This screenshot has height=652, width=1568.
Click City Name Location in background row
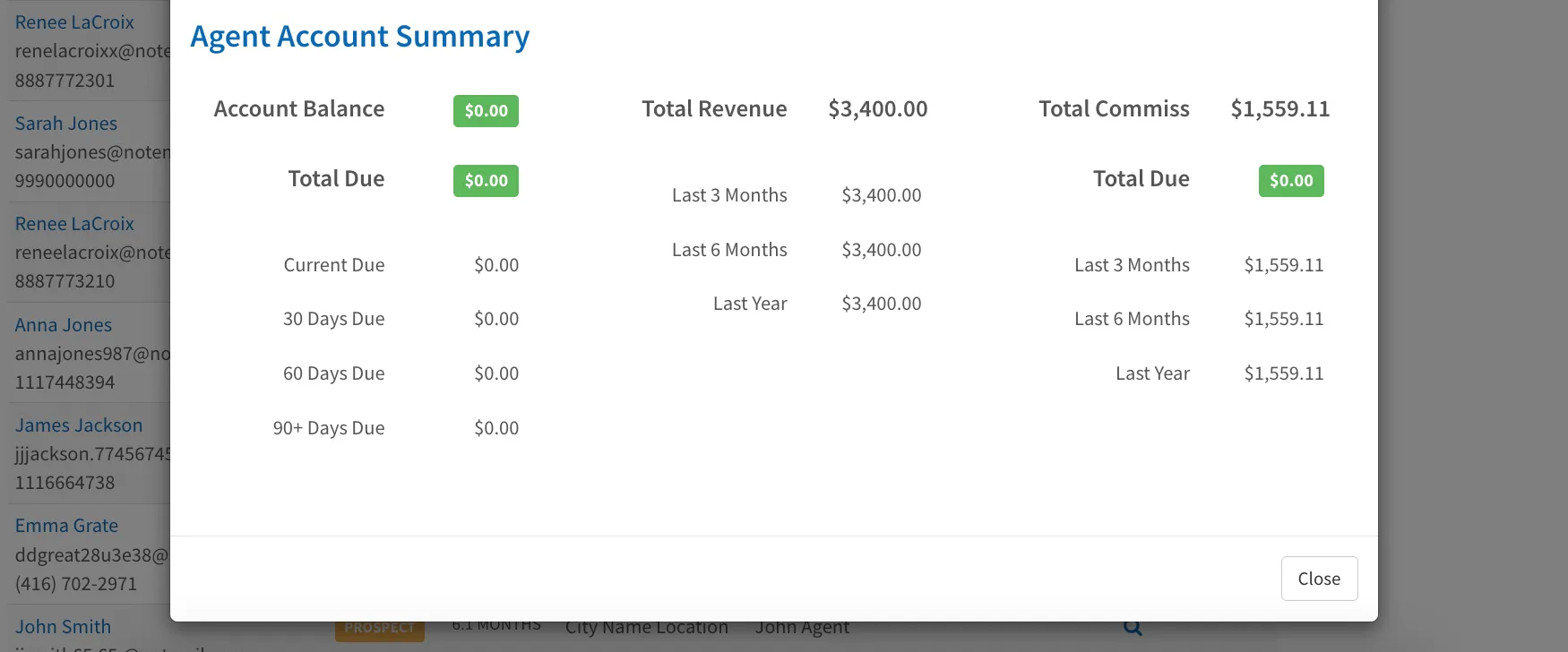coord(647,628)
